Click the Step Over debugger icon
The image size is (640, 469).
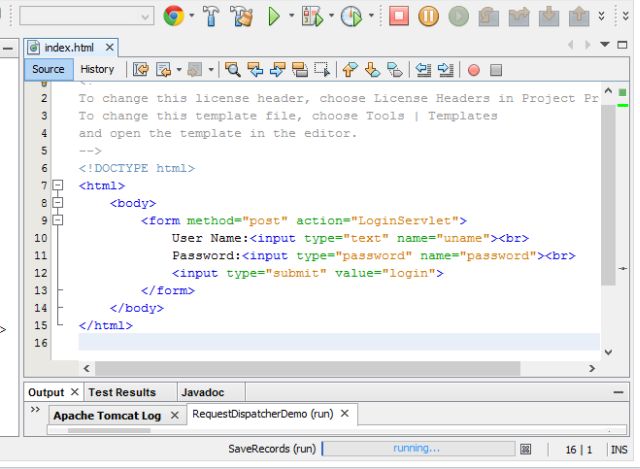[489, 17]
